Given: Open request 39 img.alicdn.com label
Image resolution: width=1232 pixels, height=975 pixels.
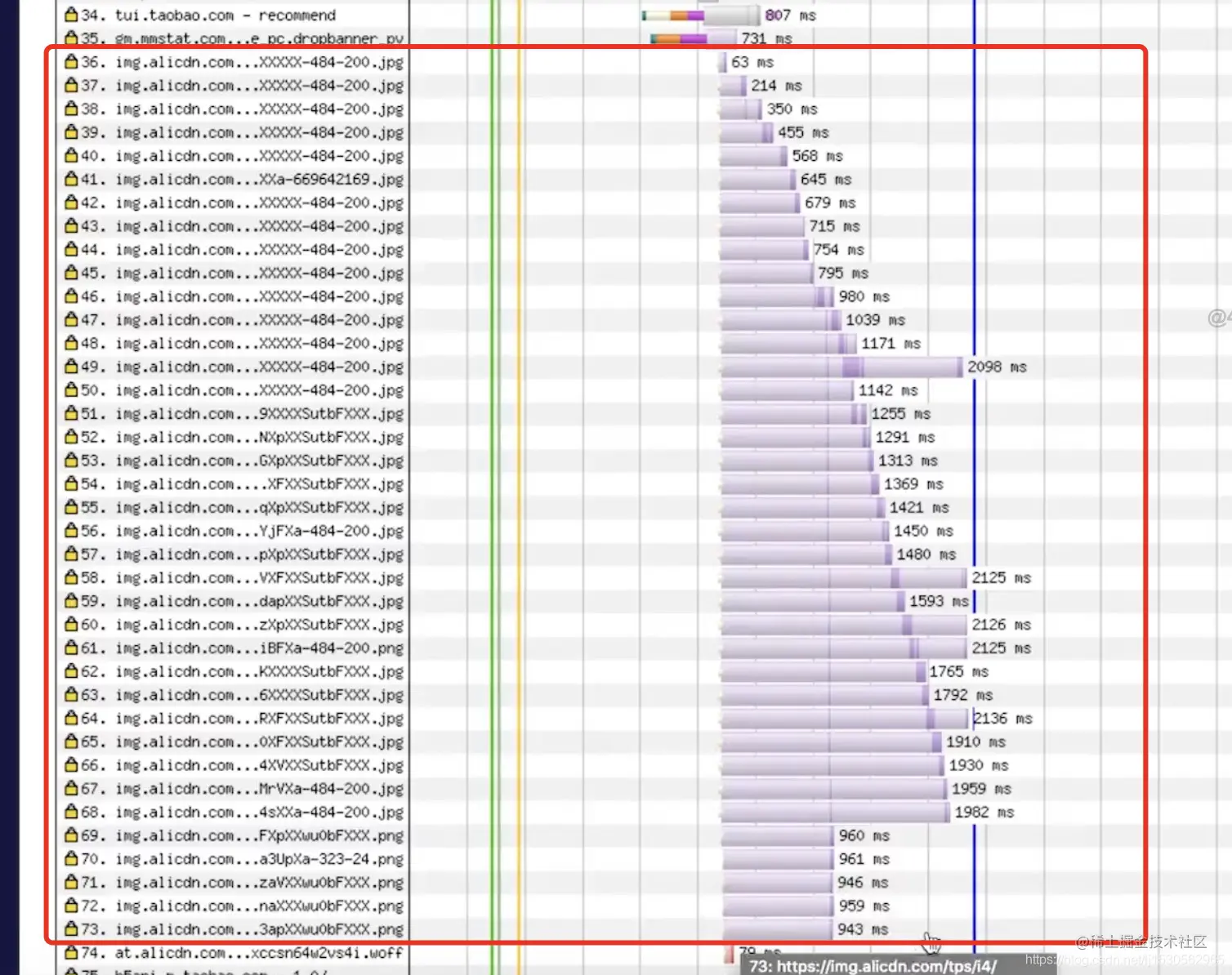Looking at the screenshot, I should (x=242, y=132).
